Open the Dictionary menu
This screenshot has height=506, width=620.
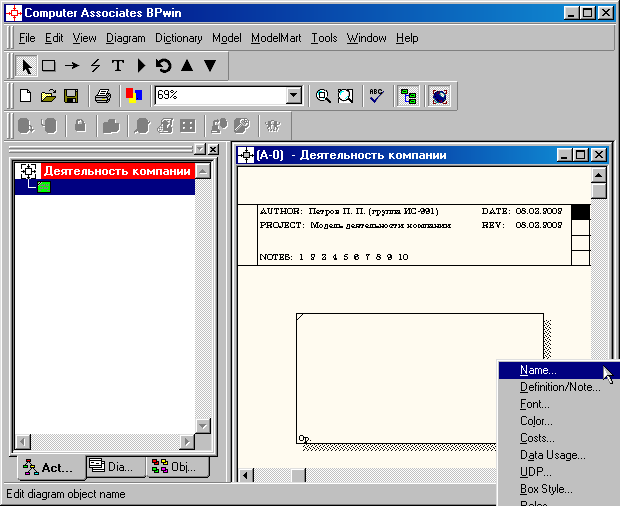pyautogui.click(x=178, y=38)
